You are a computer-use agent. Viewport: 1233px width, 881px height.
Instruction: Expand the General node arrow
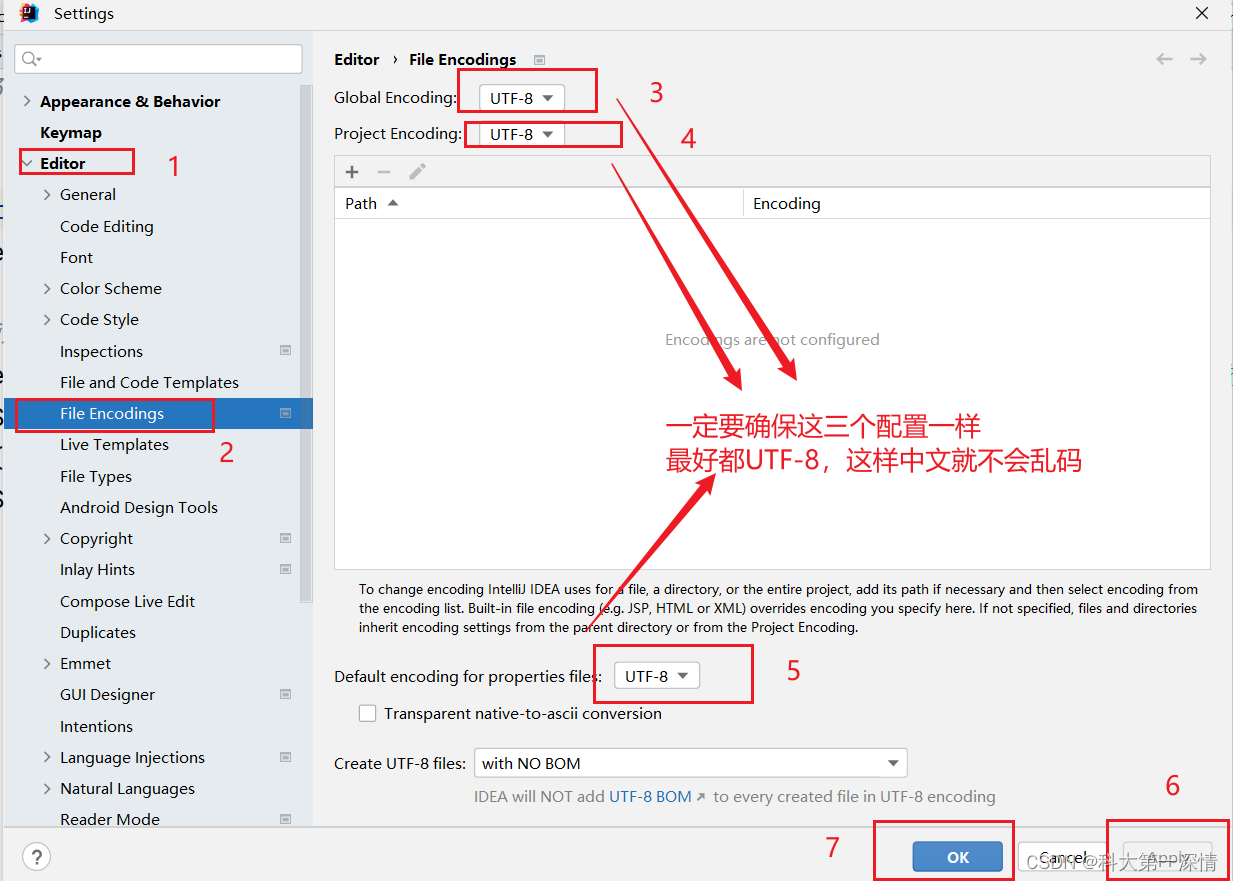[x=47, y=195]
